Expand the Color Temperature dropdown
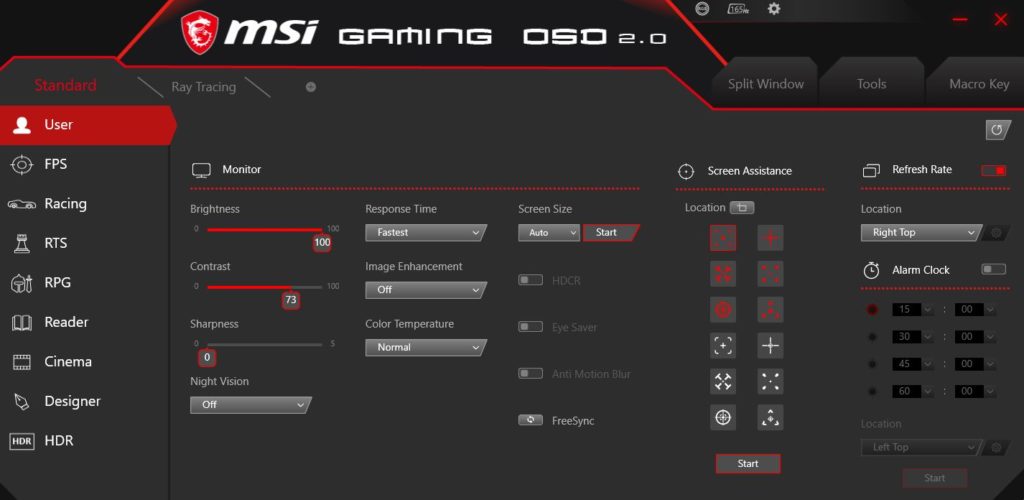 425,347
